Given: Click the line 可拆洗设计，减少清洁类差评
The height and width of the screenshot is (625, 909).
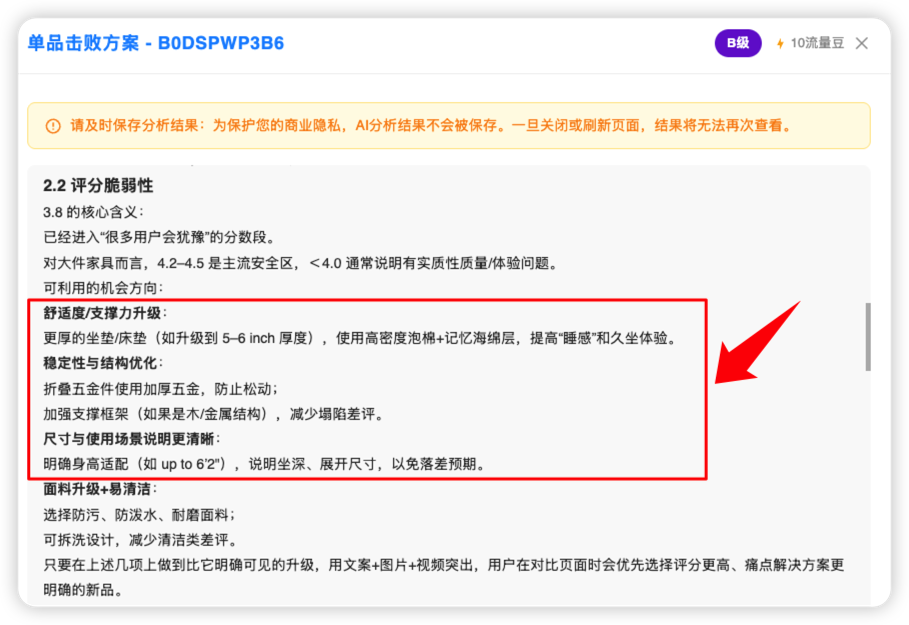Looking at the screenshot, I should point(141,540).
